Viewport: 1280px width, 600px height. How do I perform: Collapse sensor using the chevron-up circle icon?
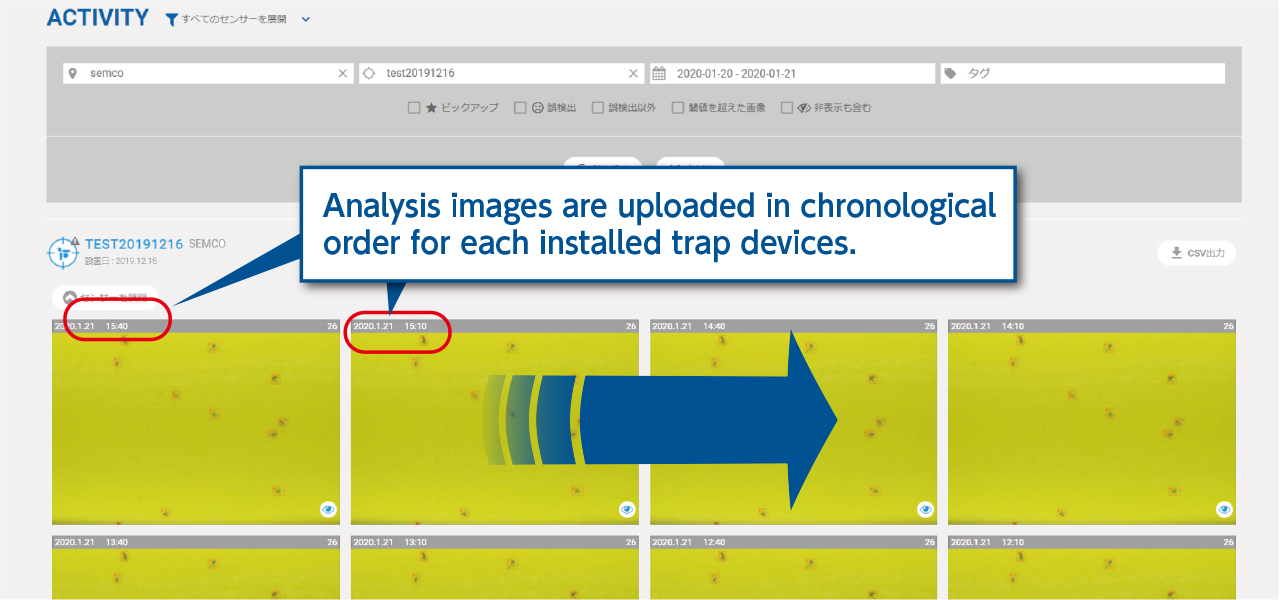(70, 298)
